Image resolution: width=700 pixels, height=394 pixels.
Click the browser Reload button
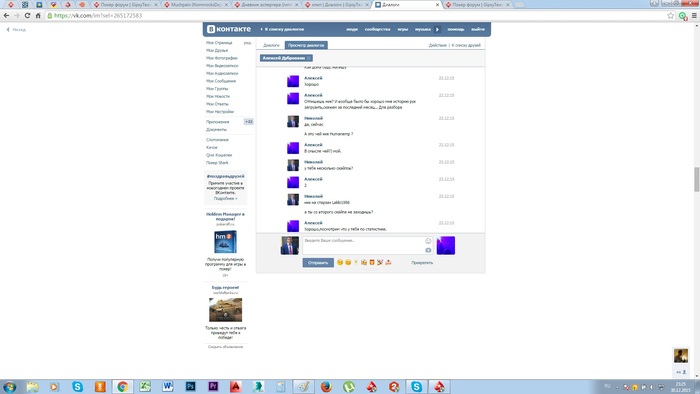click(x=27, y=15)
